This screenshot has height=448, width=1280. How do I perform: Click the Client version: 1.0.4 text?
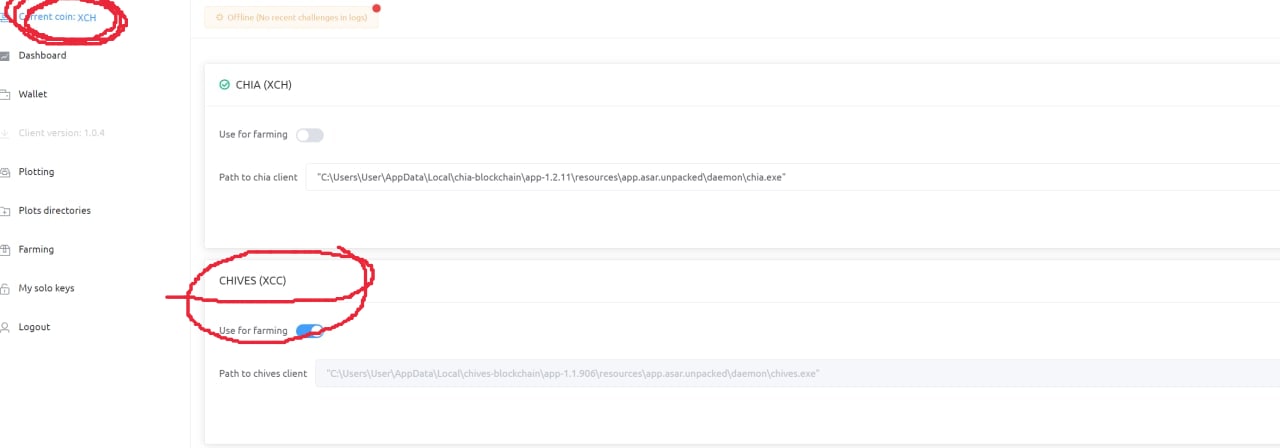[x=61, y=133]
